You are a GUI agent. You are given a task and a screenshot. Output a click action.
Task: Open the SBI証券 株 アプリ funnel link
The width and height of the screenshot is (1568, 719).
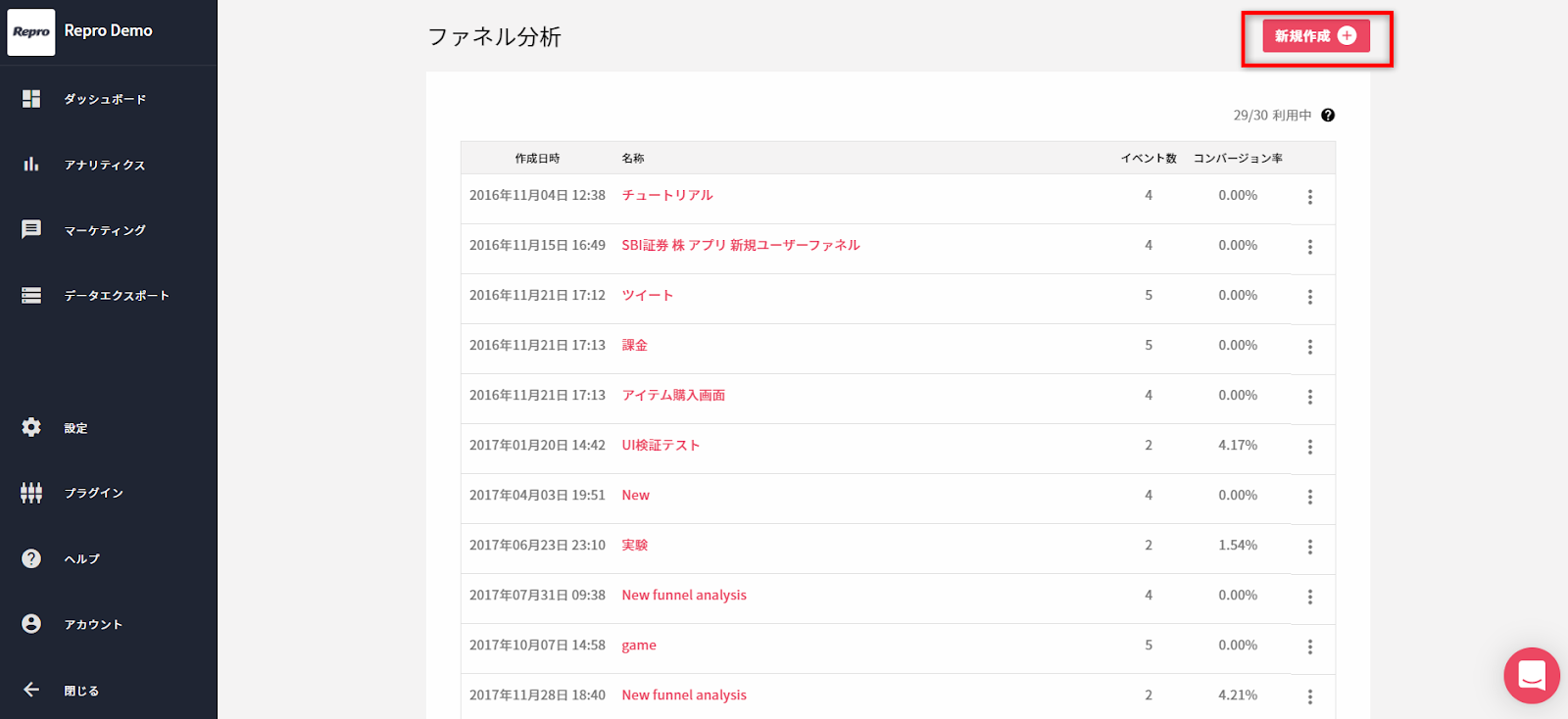point(741,245)
